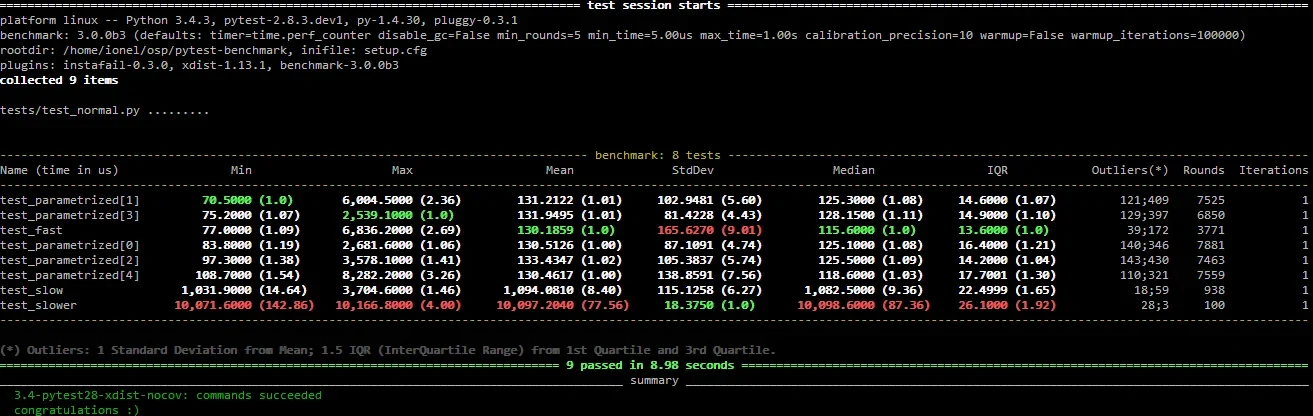This screenshot has height=416, width=1313.
Task: Click the Rounds column header
Action: 1203,170
